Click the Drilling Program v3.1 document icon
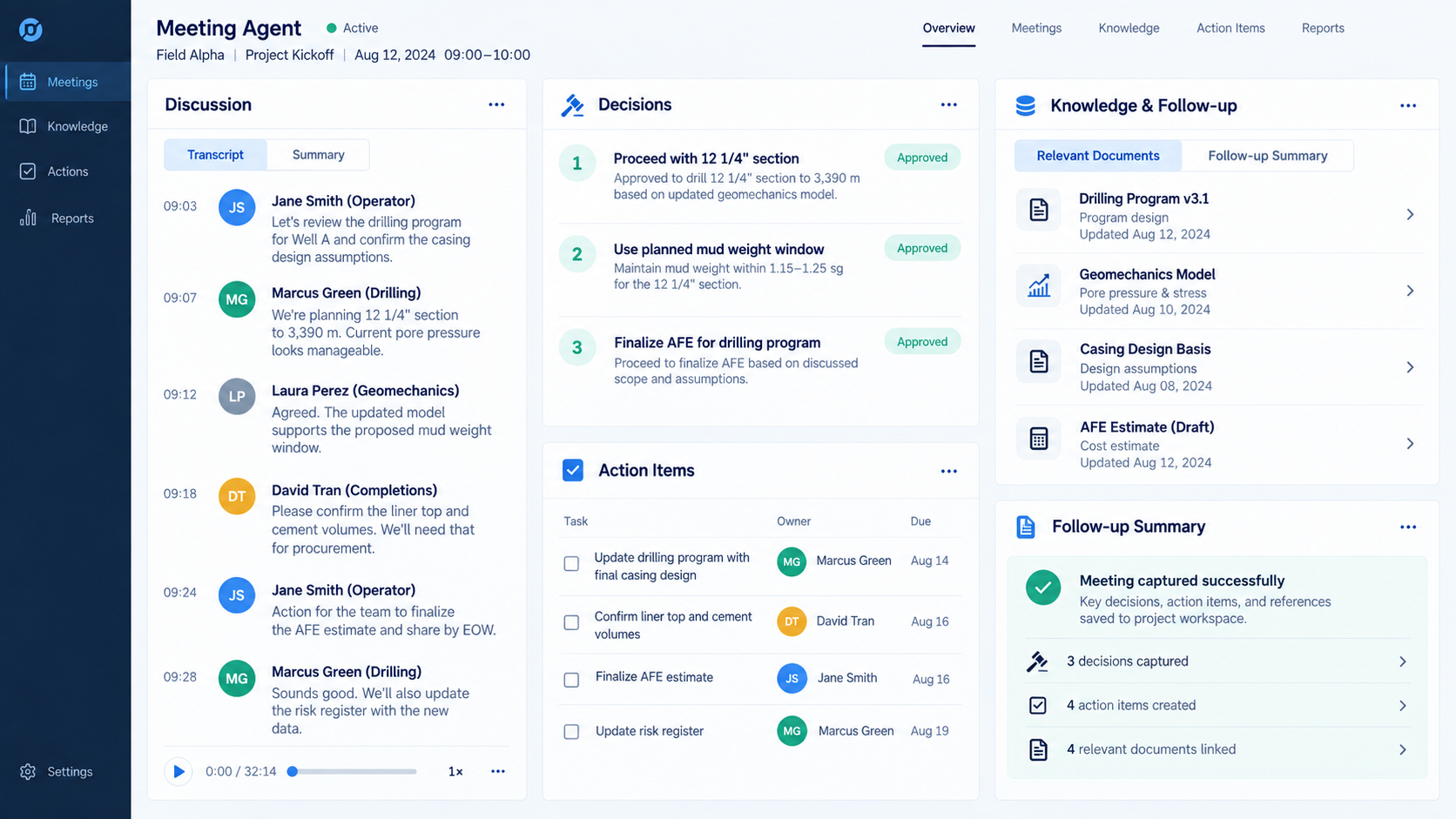Viewport: 1456px width, 819px height. click(x=1039, y=210)
